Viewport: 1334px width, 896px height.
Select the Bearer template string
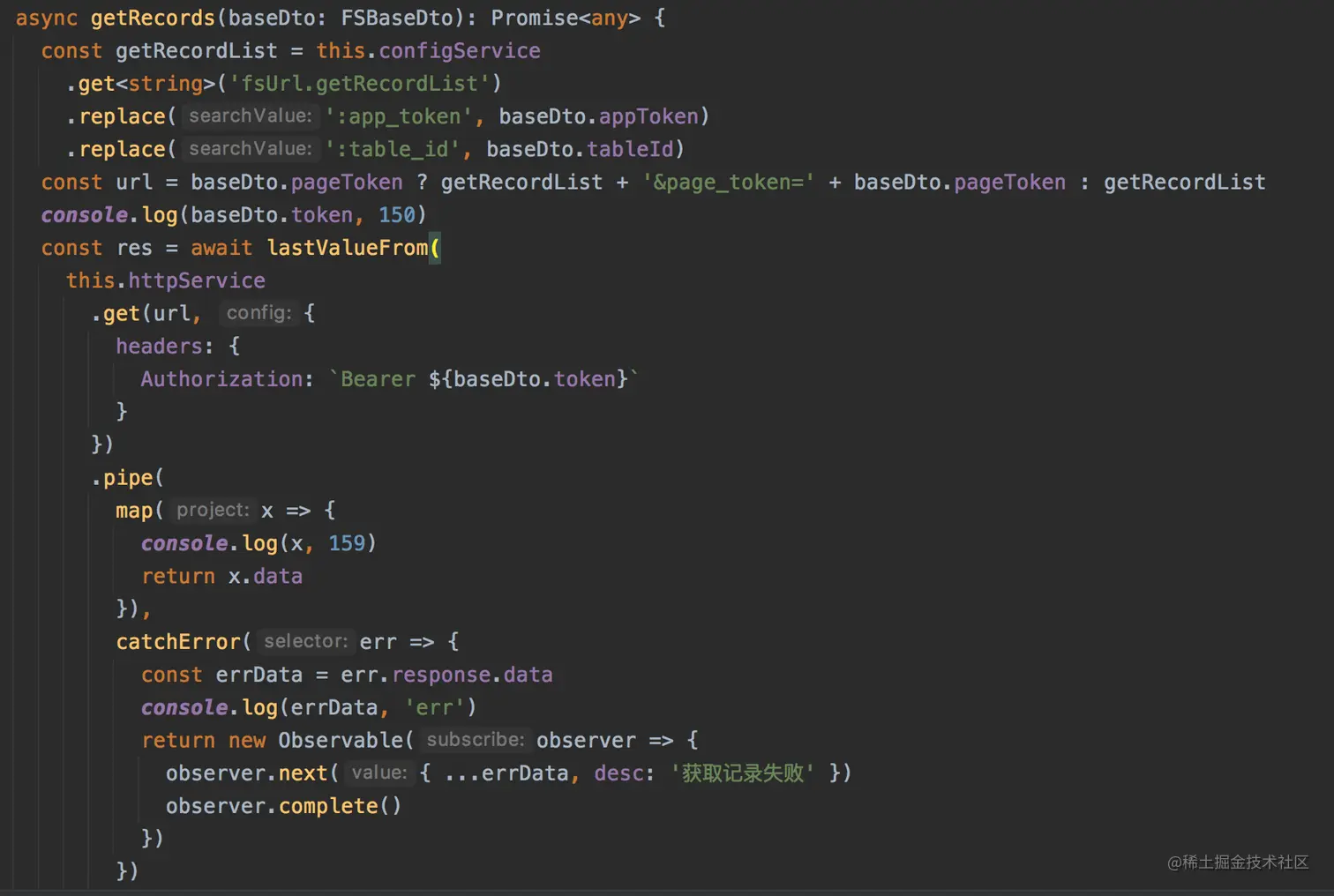pyautogui.click(x=483, y=379)
